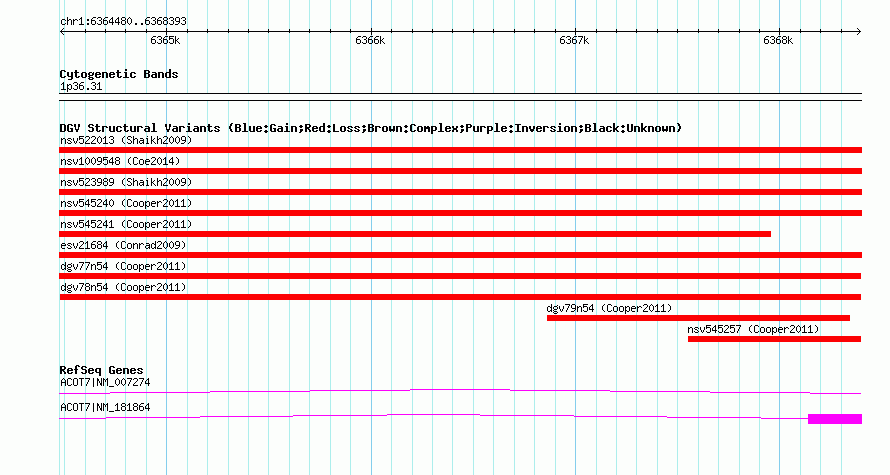The width and height of the screenshot is (890, 475).
Task: Select the ACOT7|NM_007274 intron line
Action: click(x=460, y=391)
